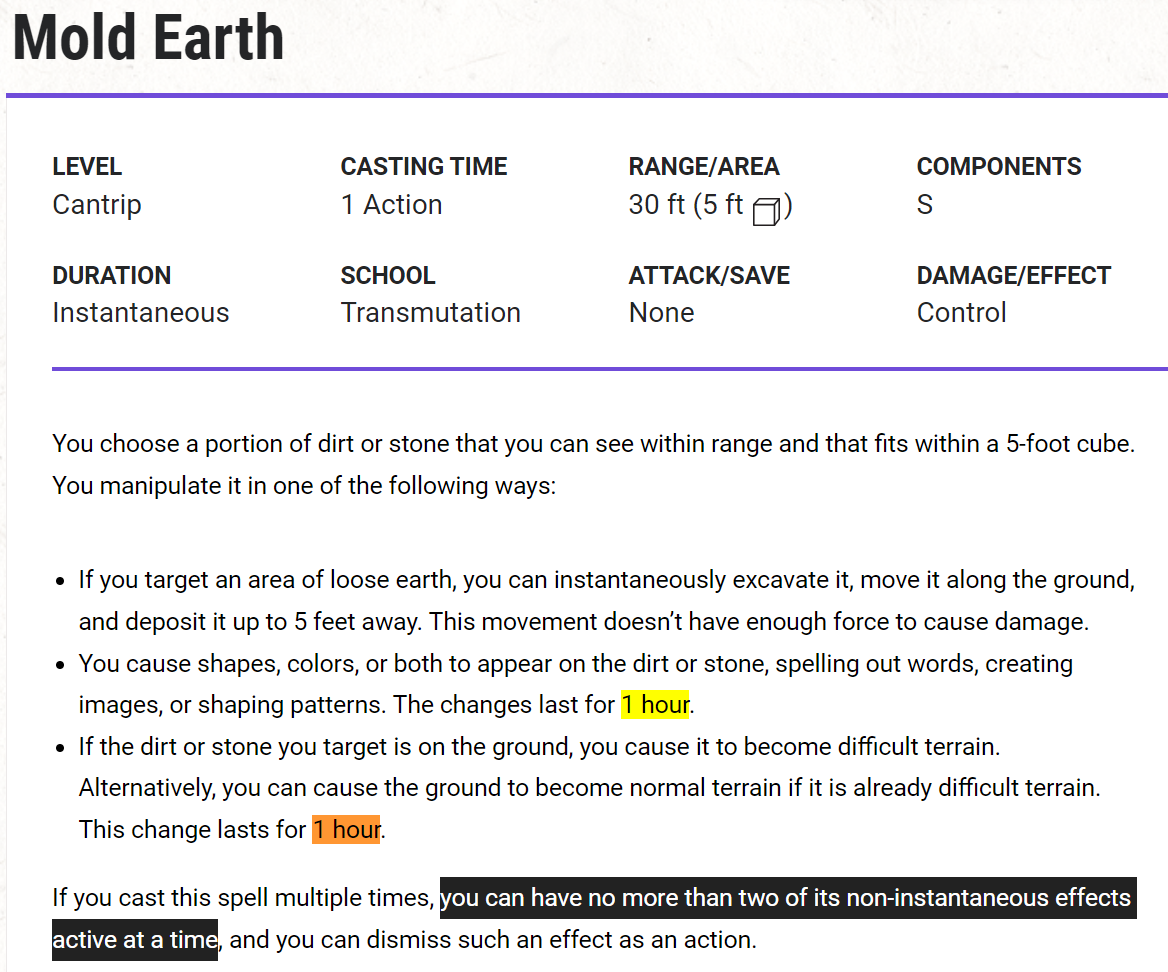
Task: Click the 'Control' damage/effect value
Action: [x=962, y=313]
